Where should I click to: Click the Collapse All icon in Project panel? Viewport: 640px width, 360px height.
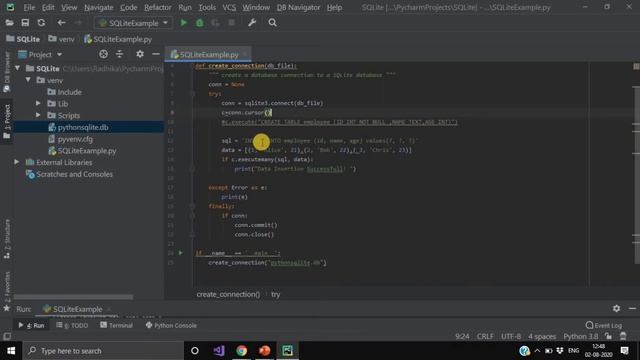(x=120, y=54)
